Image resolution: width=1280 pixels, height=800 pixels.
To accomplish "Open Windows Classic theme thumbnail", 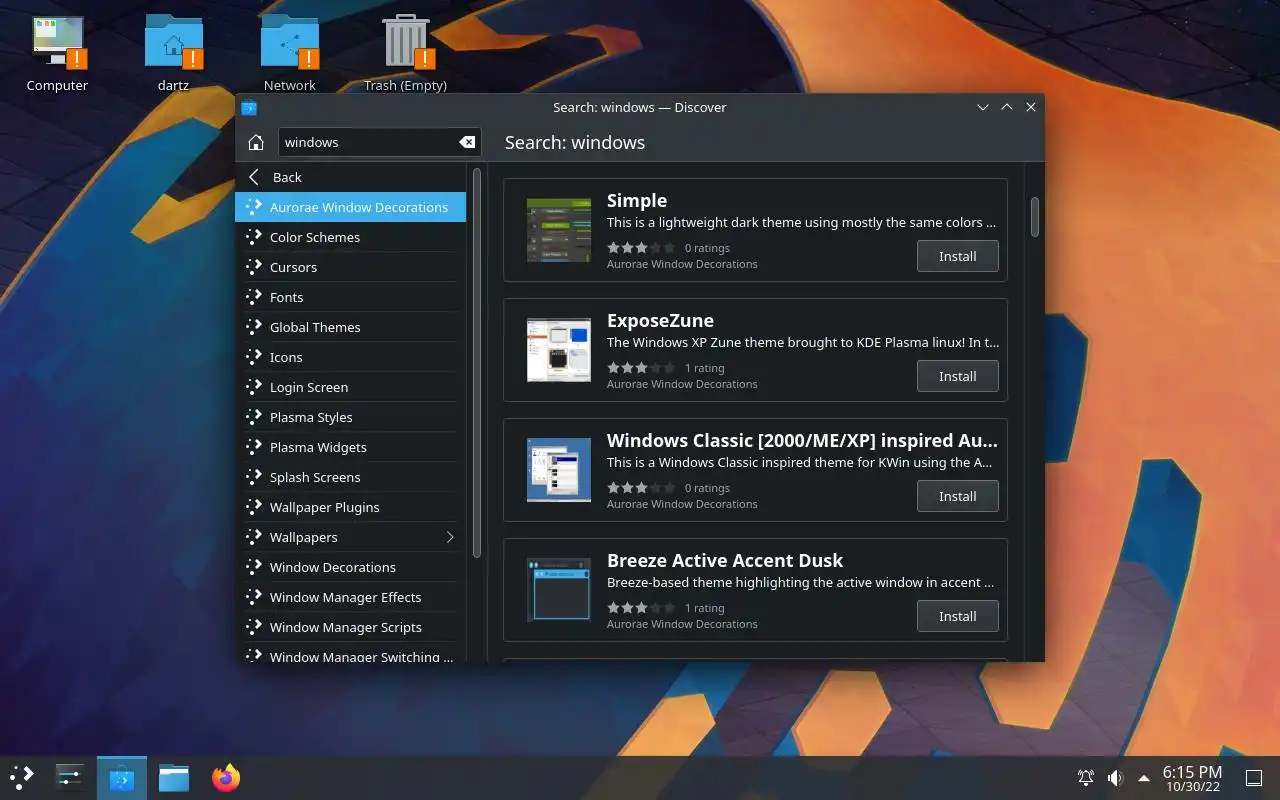I will 559,470.
